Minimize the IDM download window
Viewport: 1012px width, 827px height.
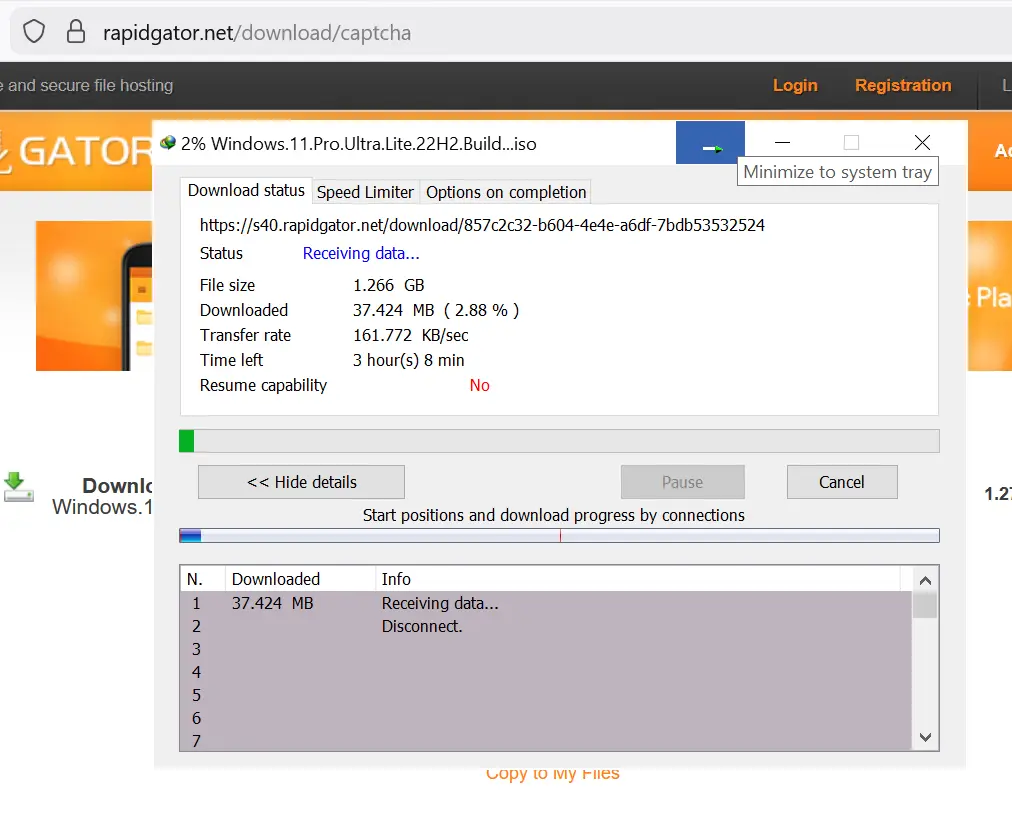782,143
